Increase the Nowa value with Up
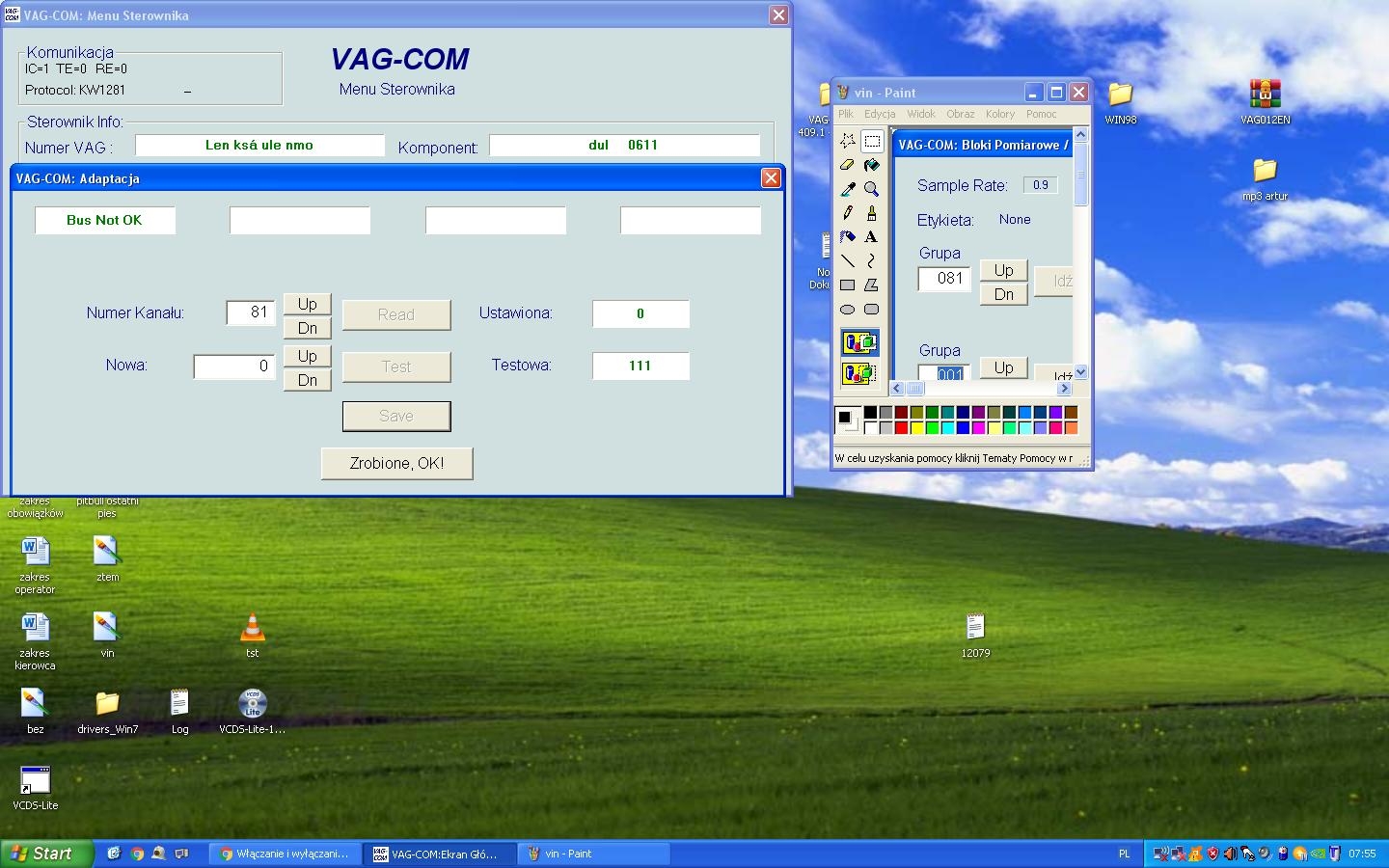The height and width of the screenshot is (868, 1389). point(308,356)
